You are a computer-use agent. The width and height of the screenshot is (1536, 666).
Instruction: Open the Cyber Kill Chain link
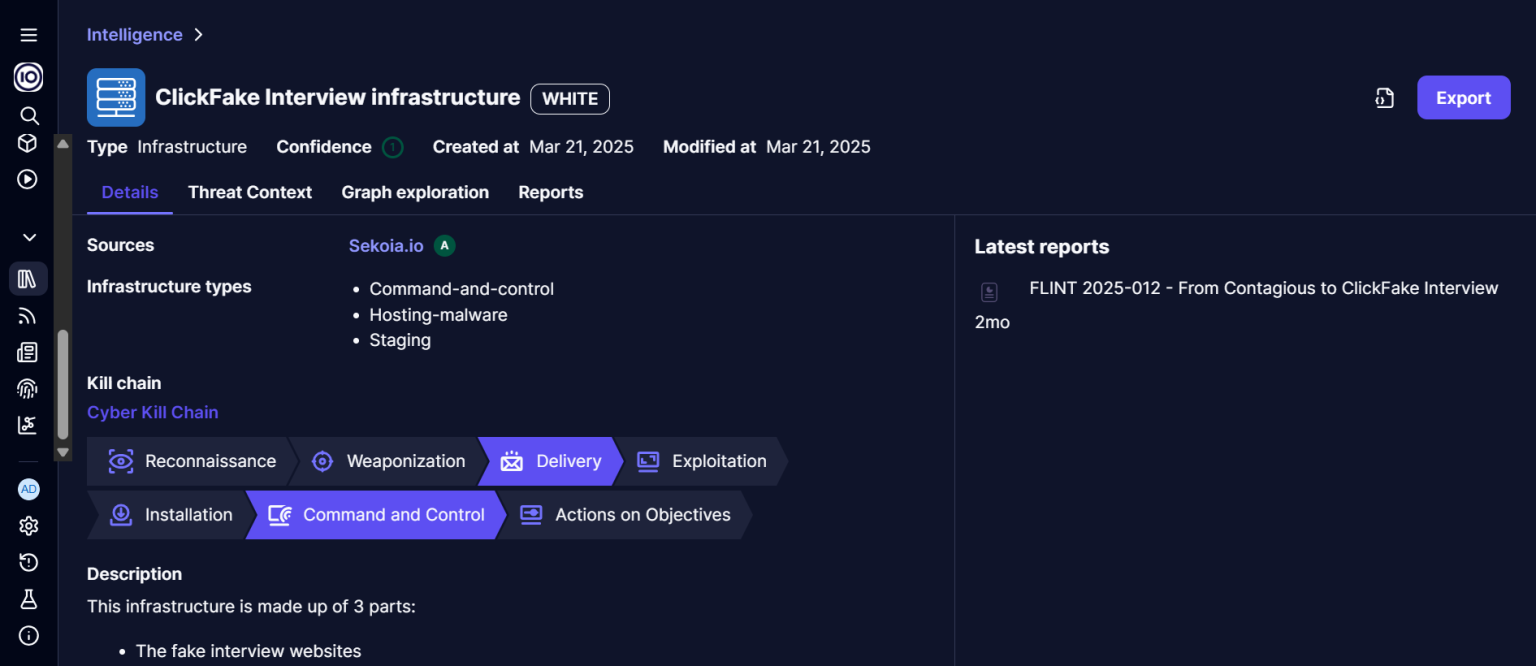coord(152,412)
